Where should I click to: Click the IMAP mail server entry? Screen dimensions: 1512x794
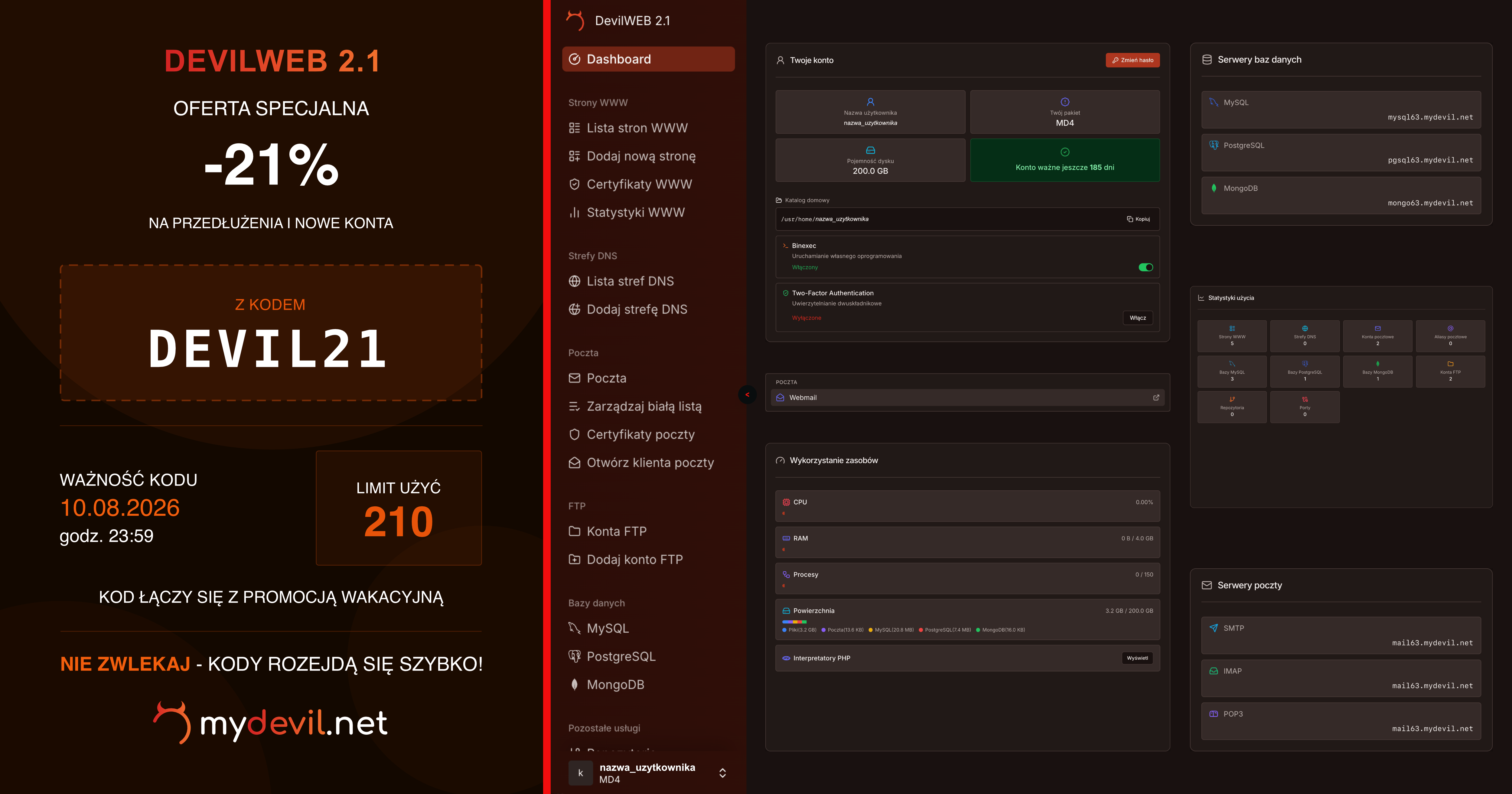[1341, 678]
